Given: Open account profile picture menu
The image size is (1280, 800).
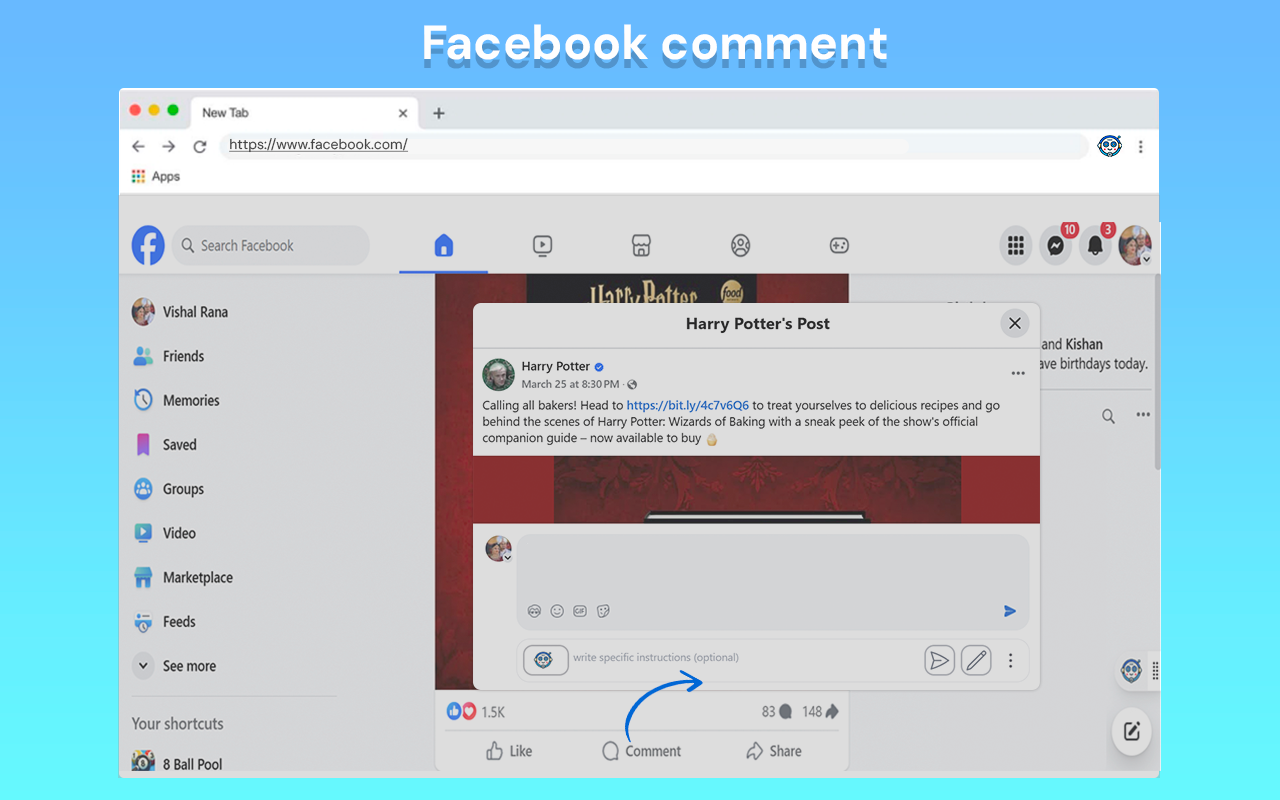Looking at the screenshot, I should click(1135, 245).
